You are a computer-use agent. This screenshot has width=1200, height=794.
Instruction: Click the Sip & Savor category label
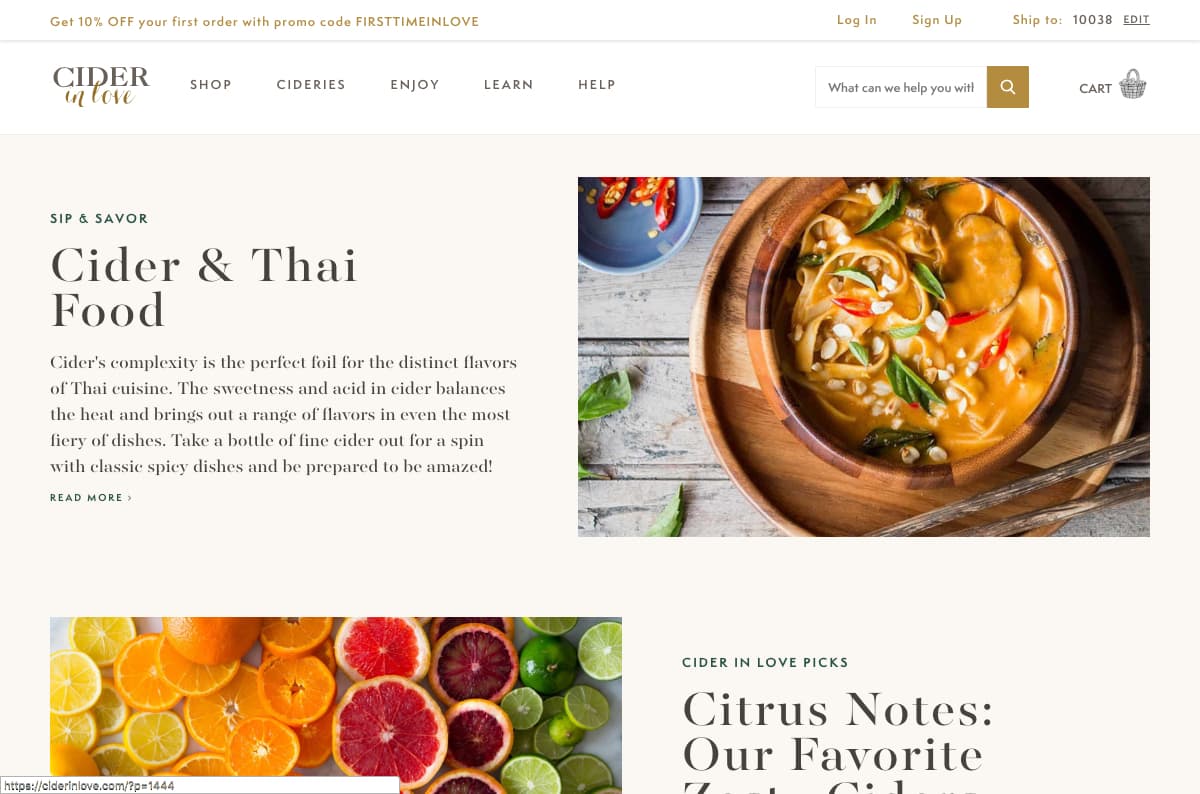pyautogui.click(x=99, y=219)
